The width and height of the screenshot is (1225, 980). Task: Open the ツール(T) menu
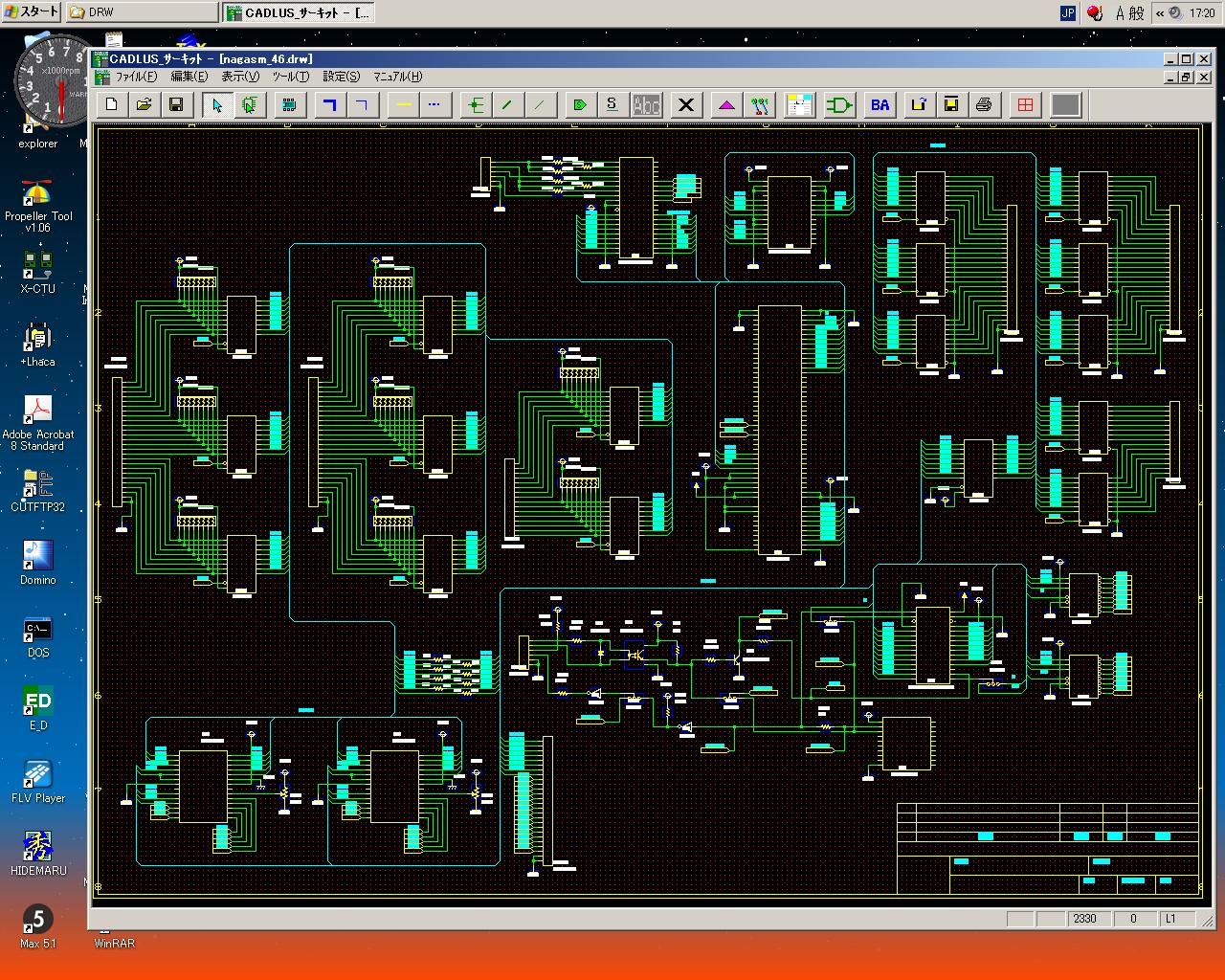[x=291, y=77]
